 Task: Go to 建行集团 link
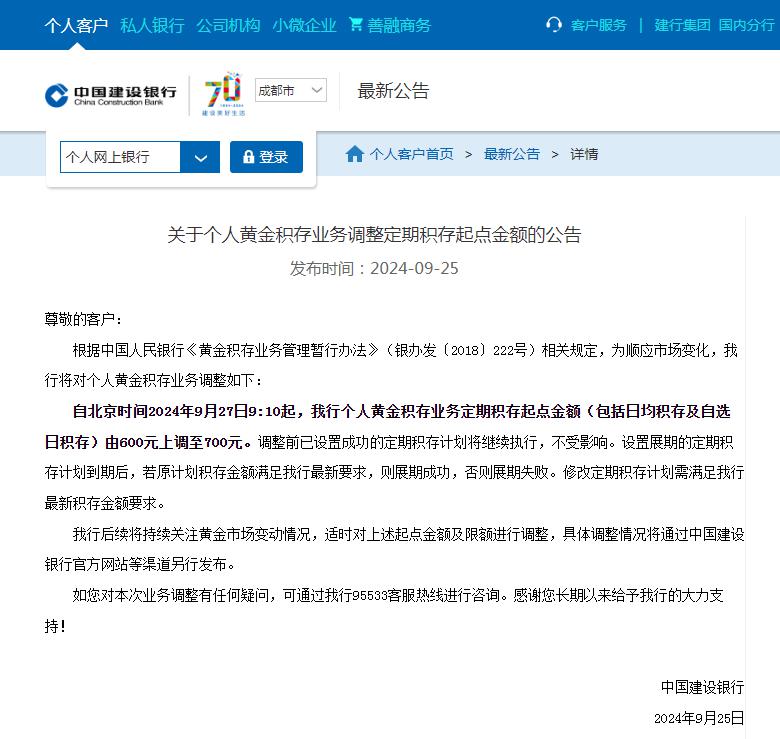[x=682, y=25]
